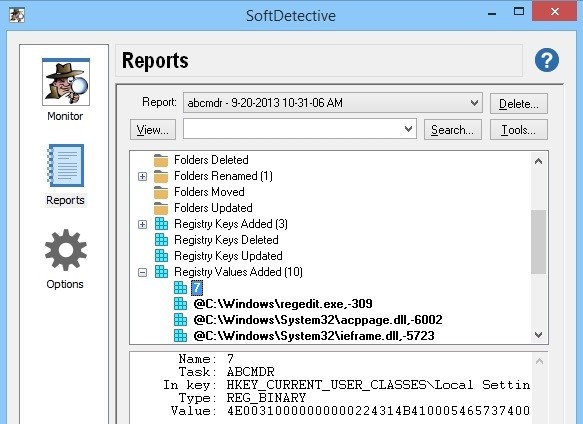Viewport: 583px width, 424px height.
Task: Open the search text combo box dropdown arrow
Action: [x=408, y=129]
